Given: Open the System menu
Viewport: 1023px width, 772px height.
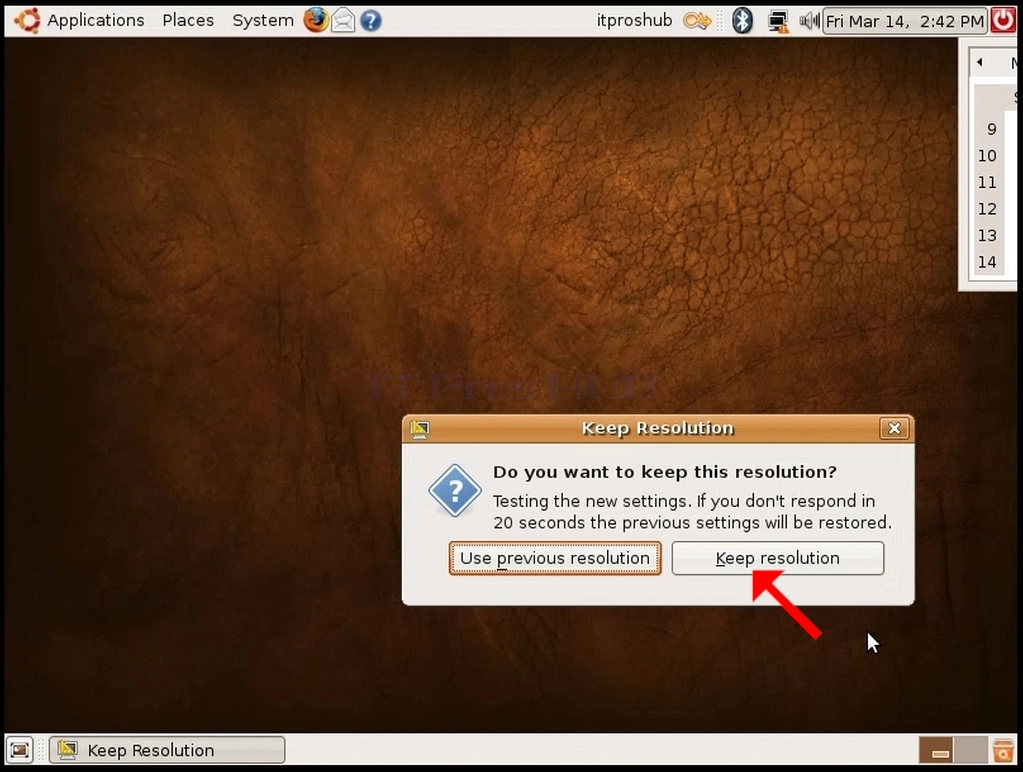Looking at the screenshot, I should coord(263,21).
